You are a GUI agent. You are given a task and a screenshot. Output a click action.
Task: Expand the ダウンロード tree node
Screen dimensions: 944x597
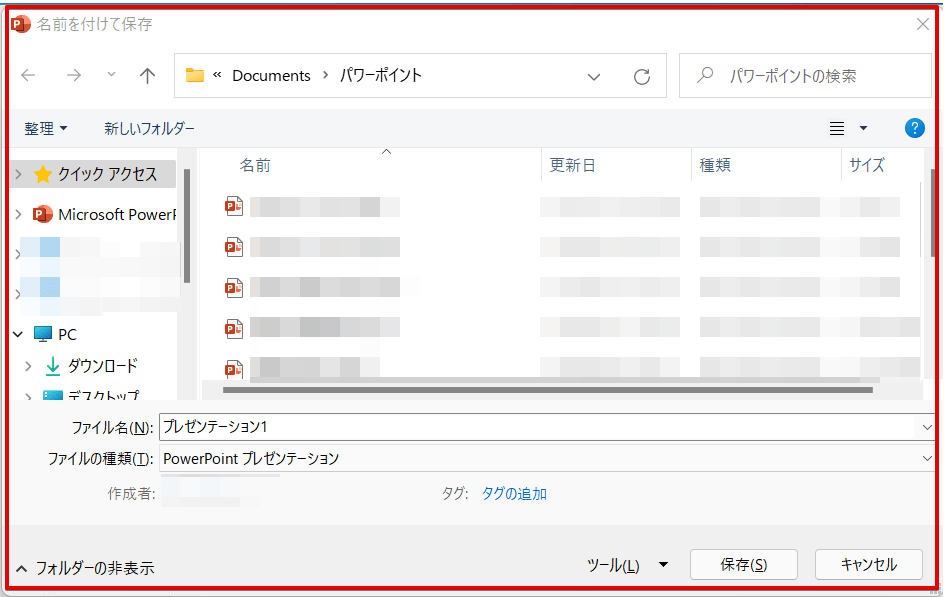pos(28,366)
